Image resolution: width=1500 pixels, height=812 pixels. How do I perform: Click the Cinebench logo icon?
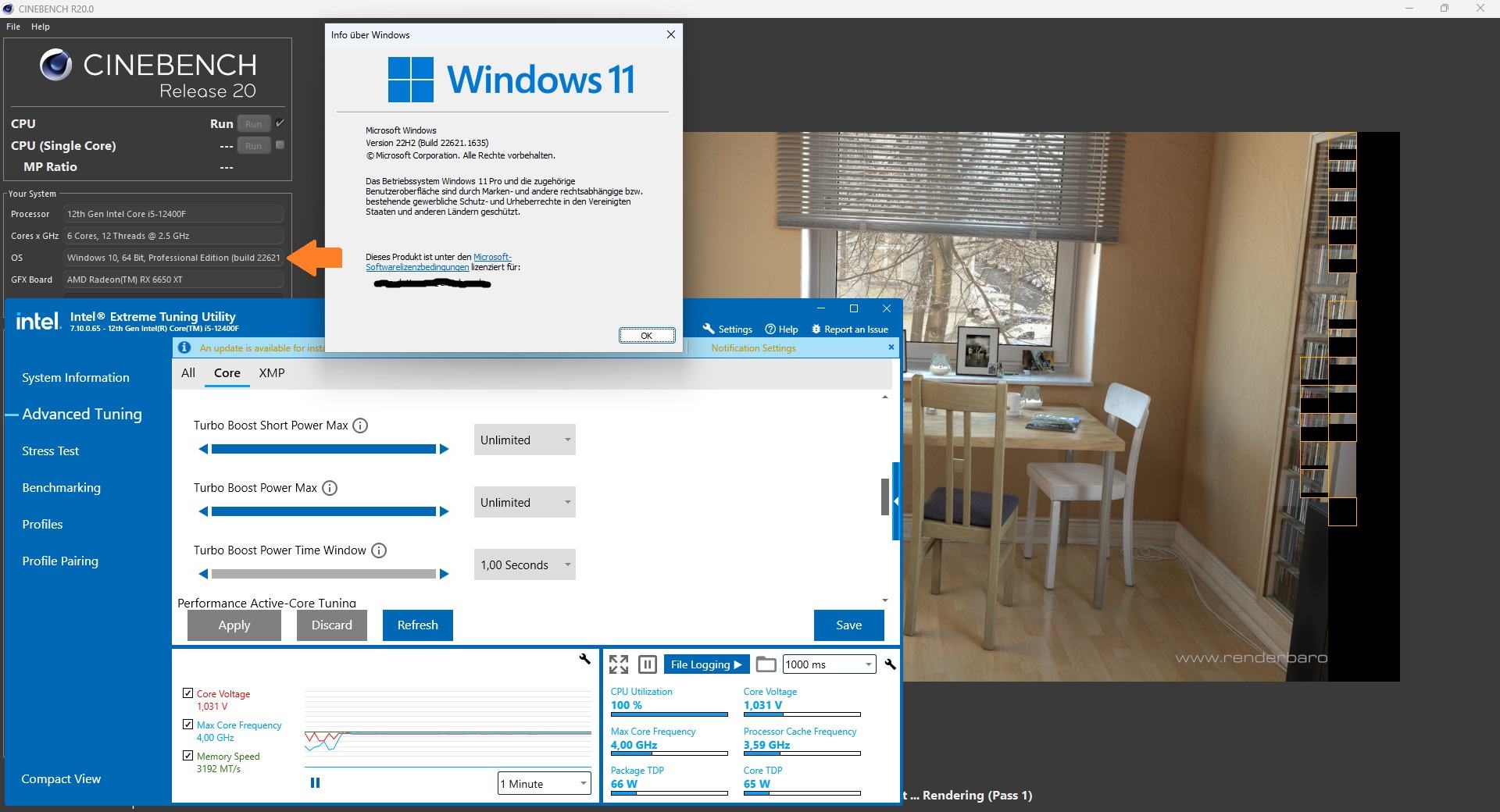pos(56,65)
